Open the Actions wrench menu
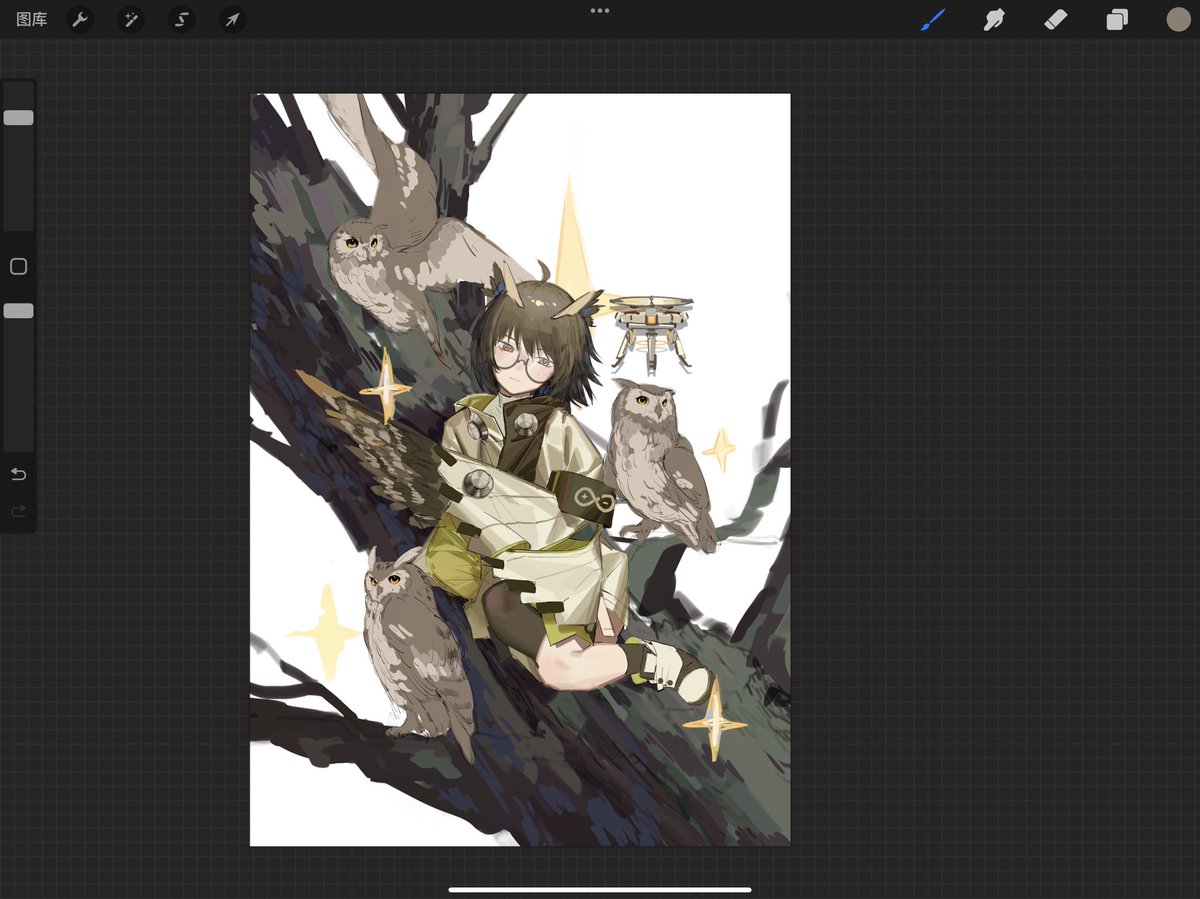The width and height of the screenshot is (1200, 899). tap(80, 19)
